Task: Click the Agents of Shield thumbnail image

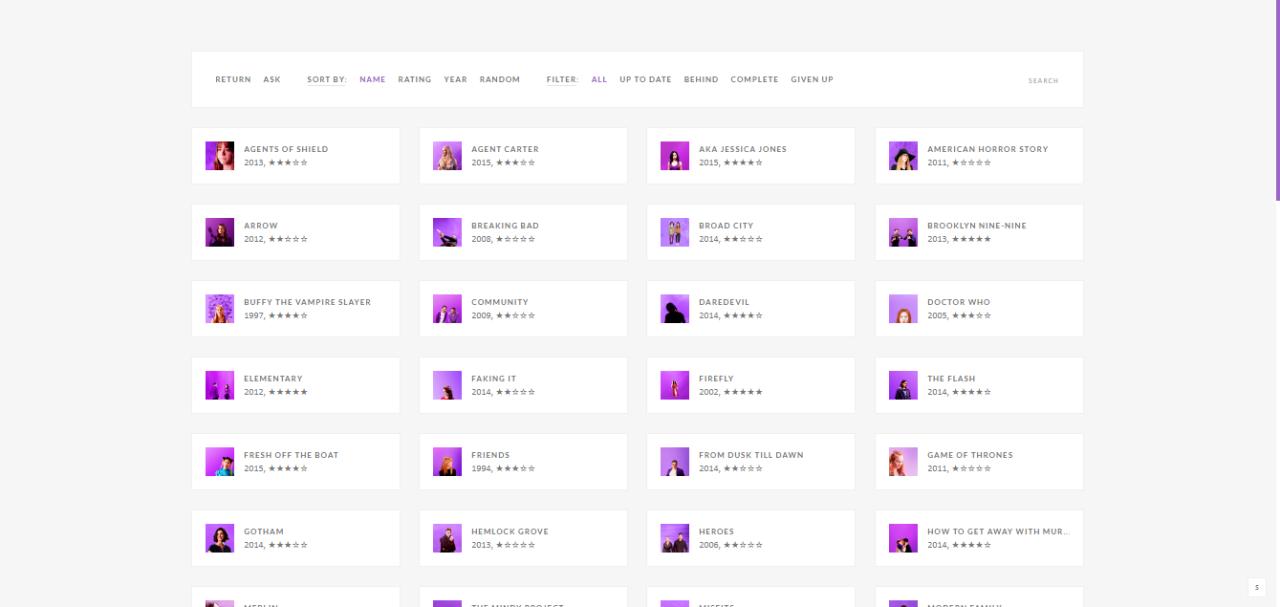Action: (x=219, y=156)
